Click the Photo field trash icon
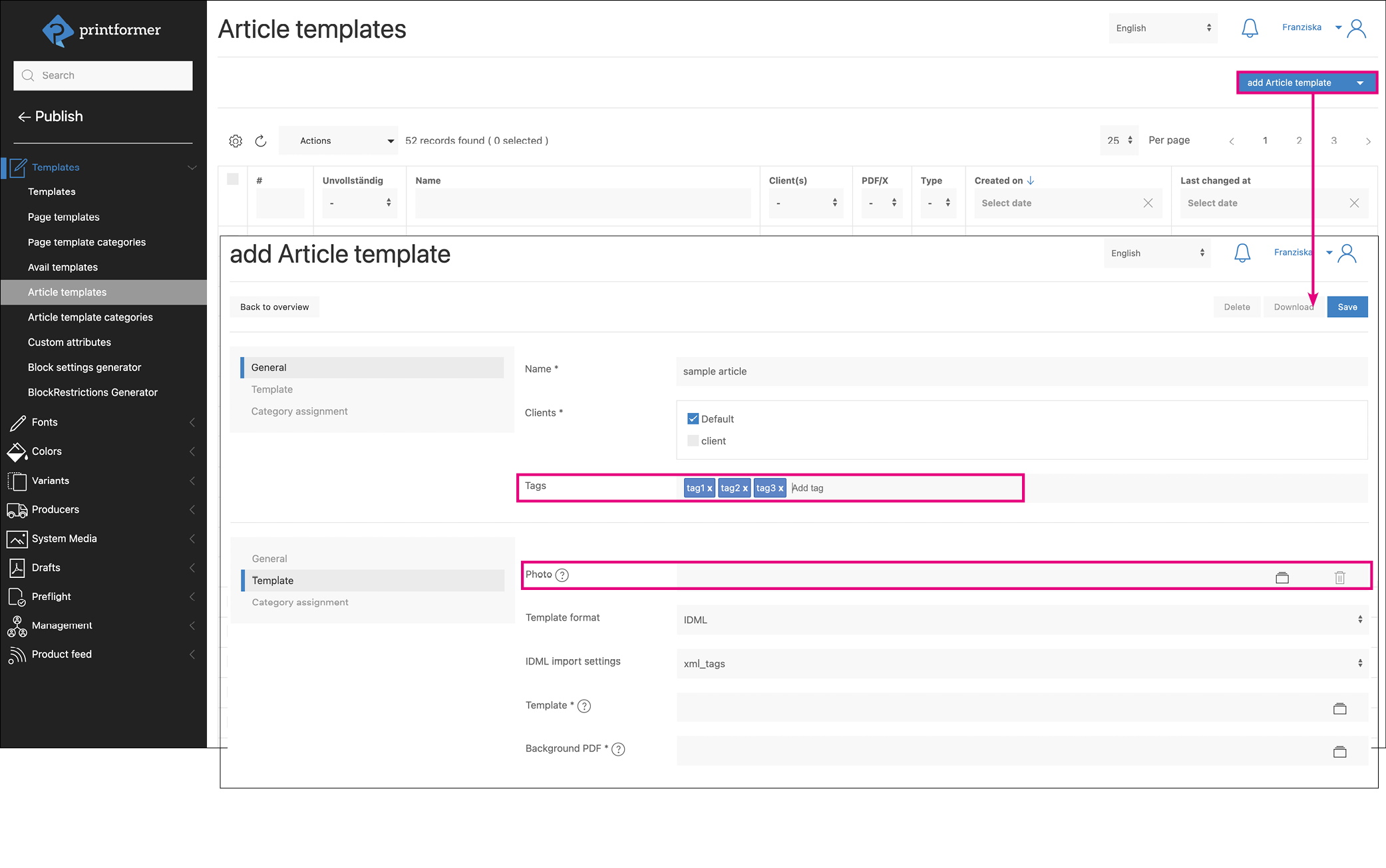 [x=1339, y=577]
